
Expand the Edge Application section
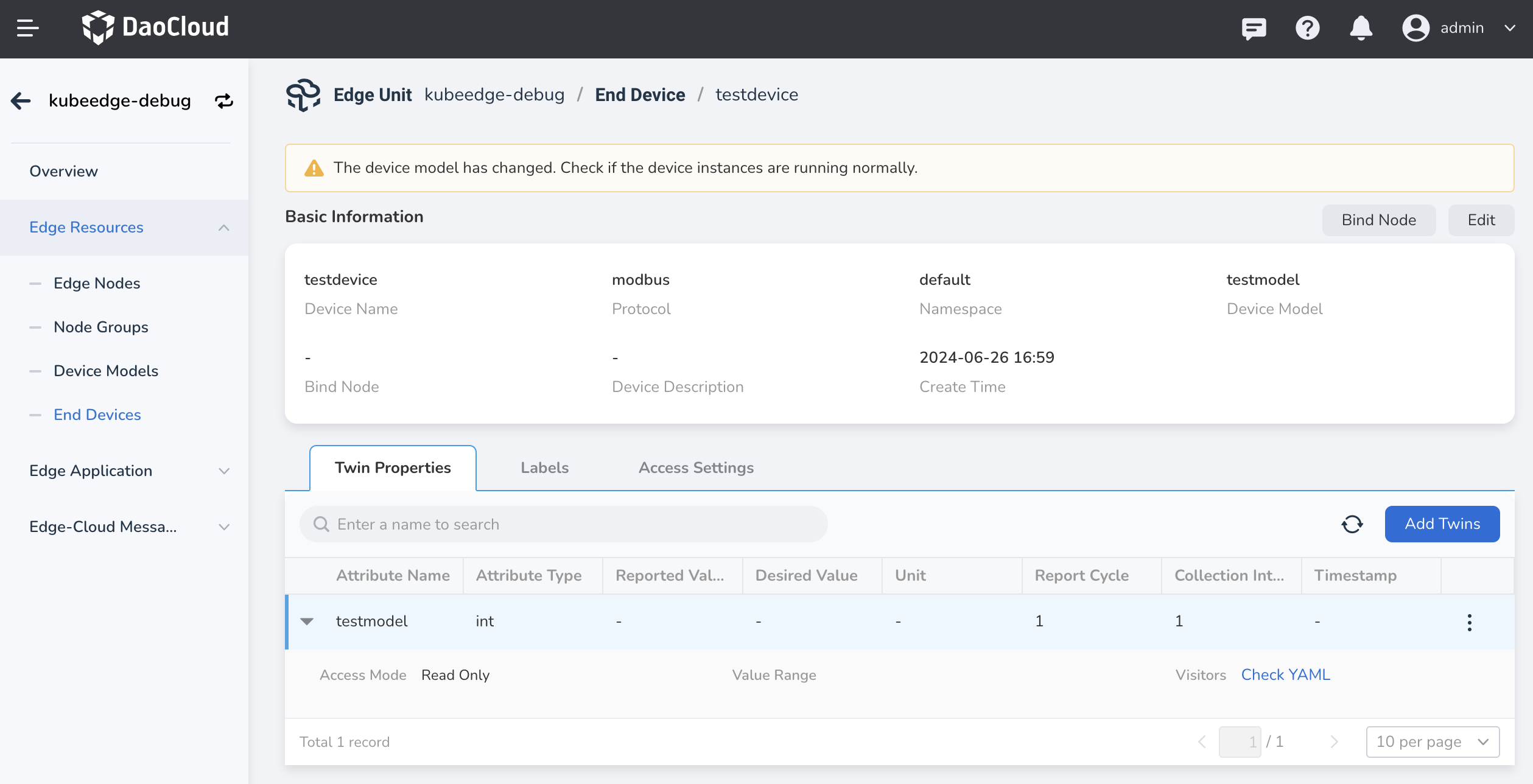(223, 471)
